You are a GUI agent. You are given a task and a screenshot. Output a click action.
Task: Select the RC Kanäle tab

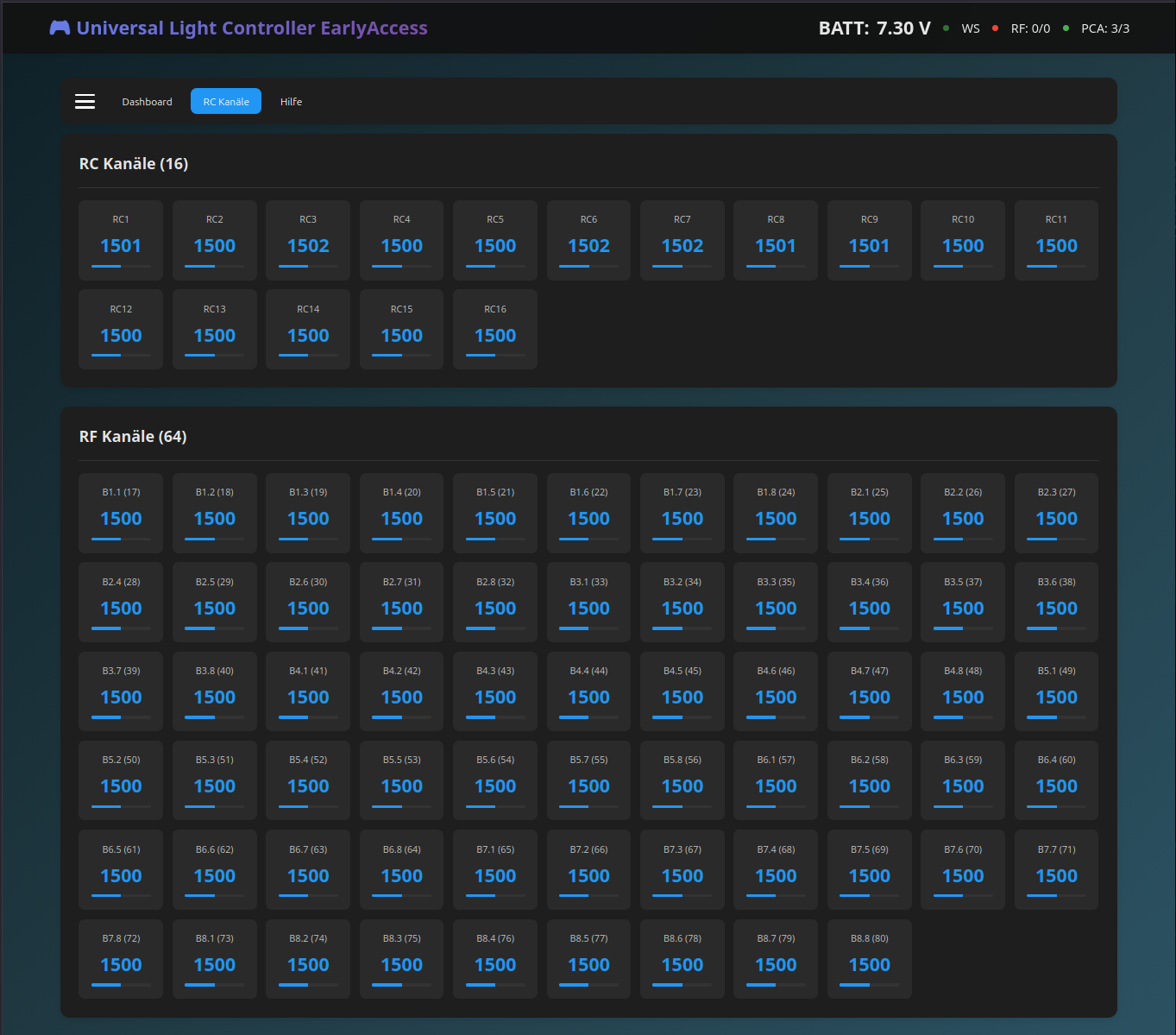point(226,102)
